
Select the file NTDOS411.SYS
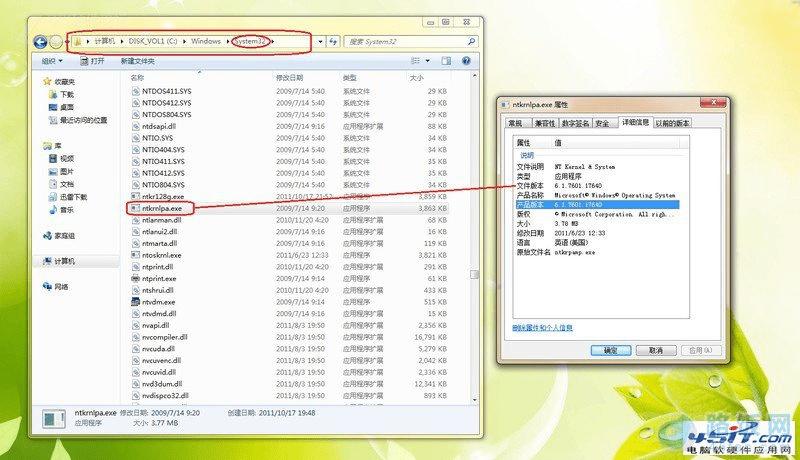tap(167, 91)
